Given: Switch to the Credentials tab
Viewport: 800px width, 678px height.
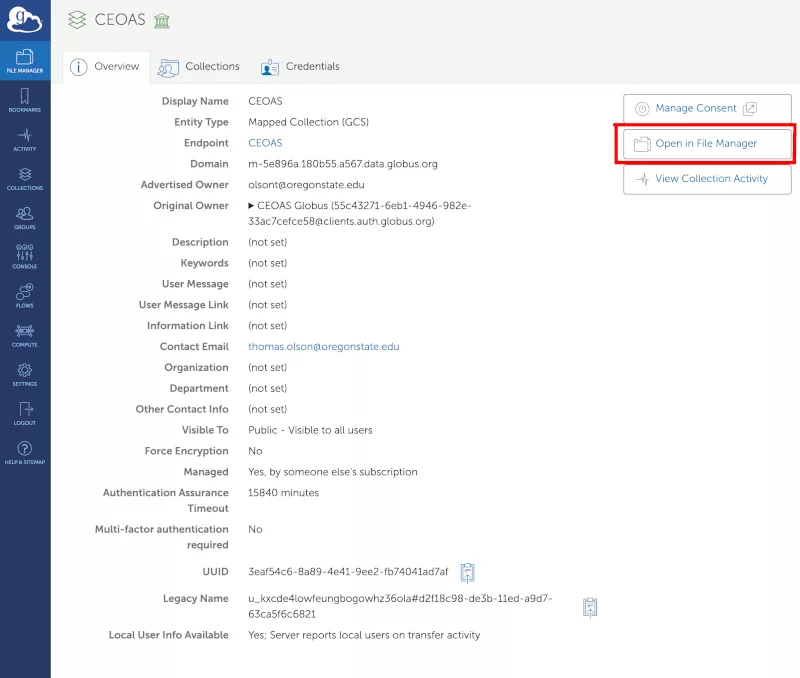Looking at the screenshot, I should click(x=300, y=67).
